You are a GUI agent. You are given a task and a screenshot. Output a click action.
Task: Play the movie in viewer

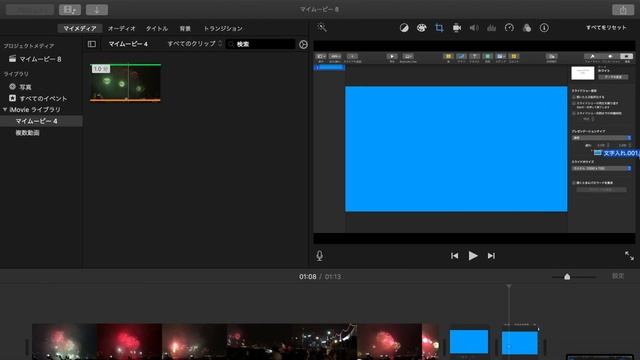(473, 256)
